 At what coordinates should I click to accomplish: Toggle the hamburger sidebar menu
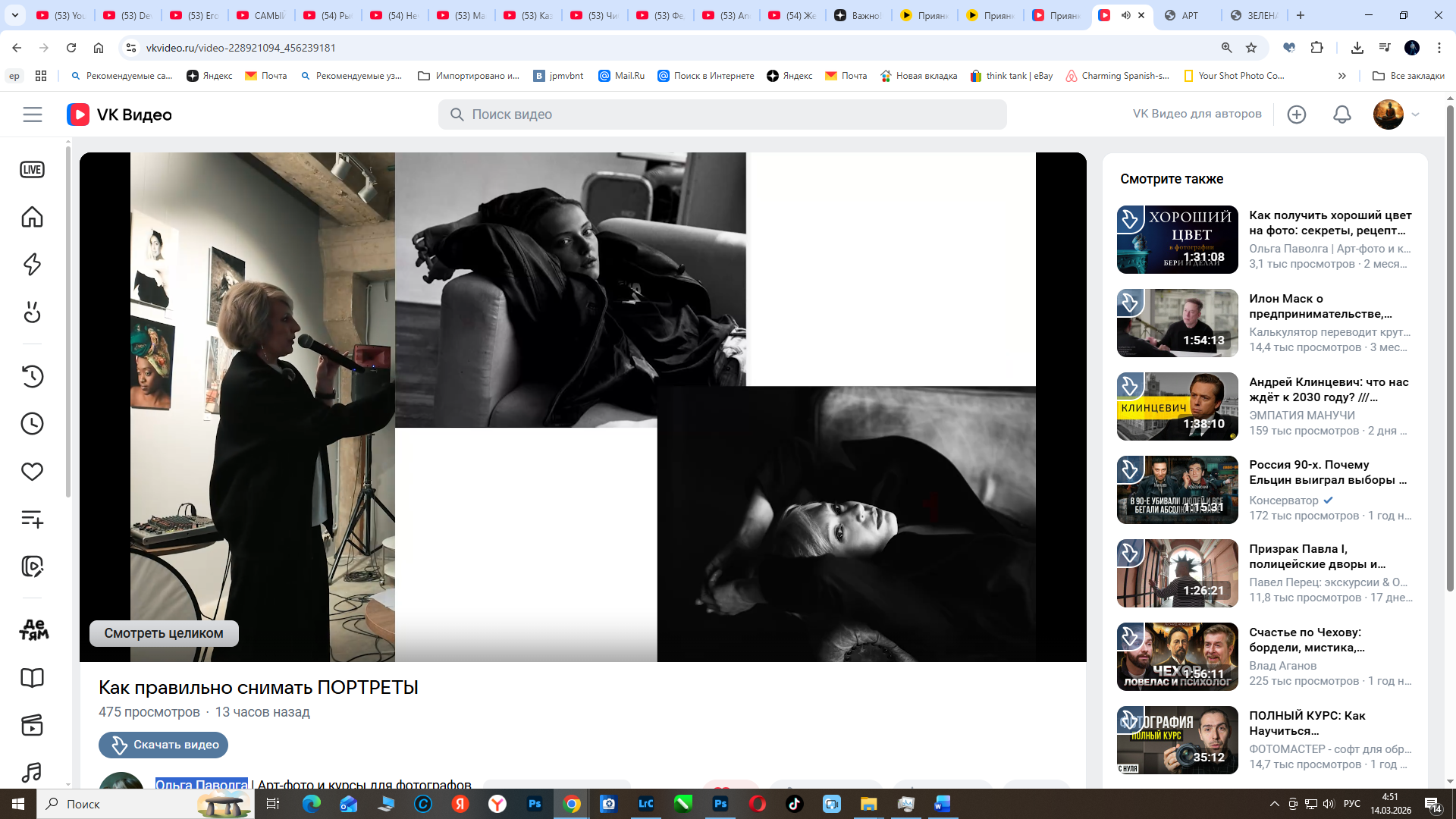pos(33,115)
